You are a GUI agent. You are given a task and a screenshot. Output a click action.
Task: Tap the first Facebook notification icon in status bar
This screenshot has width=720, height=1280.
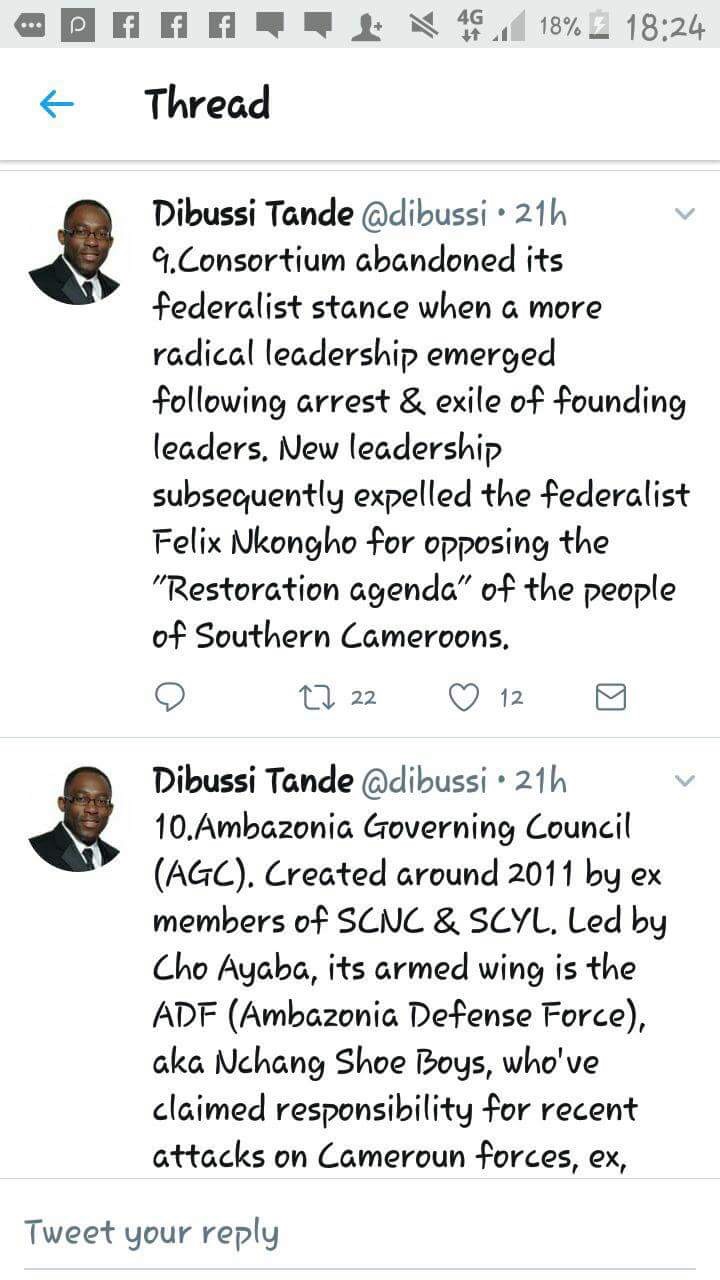(125, 27)
